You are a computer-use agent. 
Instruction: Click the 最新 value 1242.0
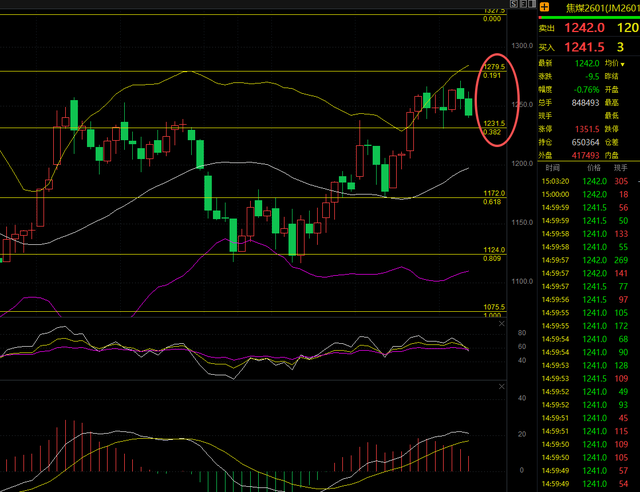coord(587,63)
